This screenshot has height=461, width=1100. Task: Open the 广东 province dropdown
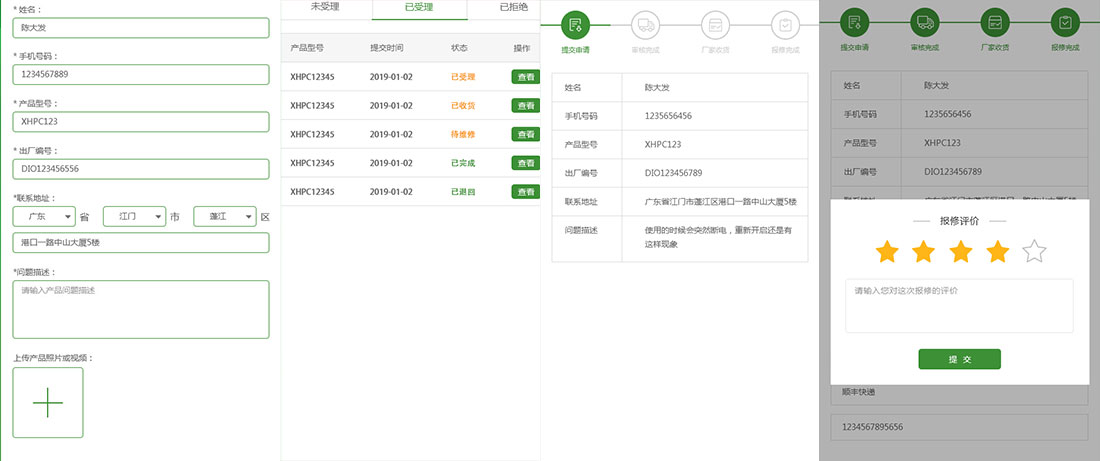pyautogui.click(x=44, y=216)
